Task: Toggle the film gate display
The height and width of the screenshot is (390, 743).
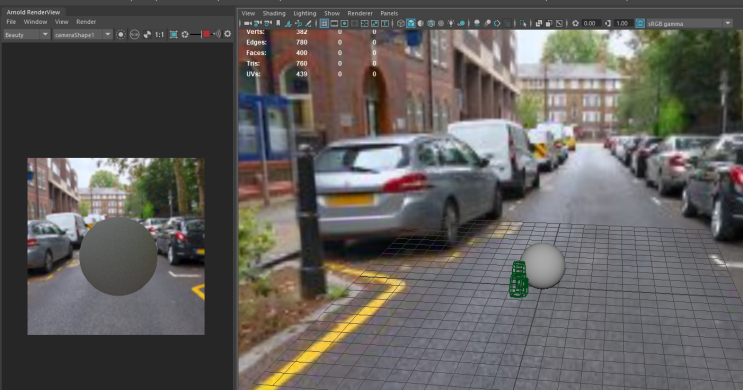Action: 334,23
